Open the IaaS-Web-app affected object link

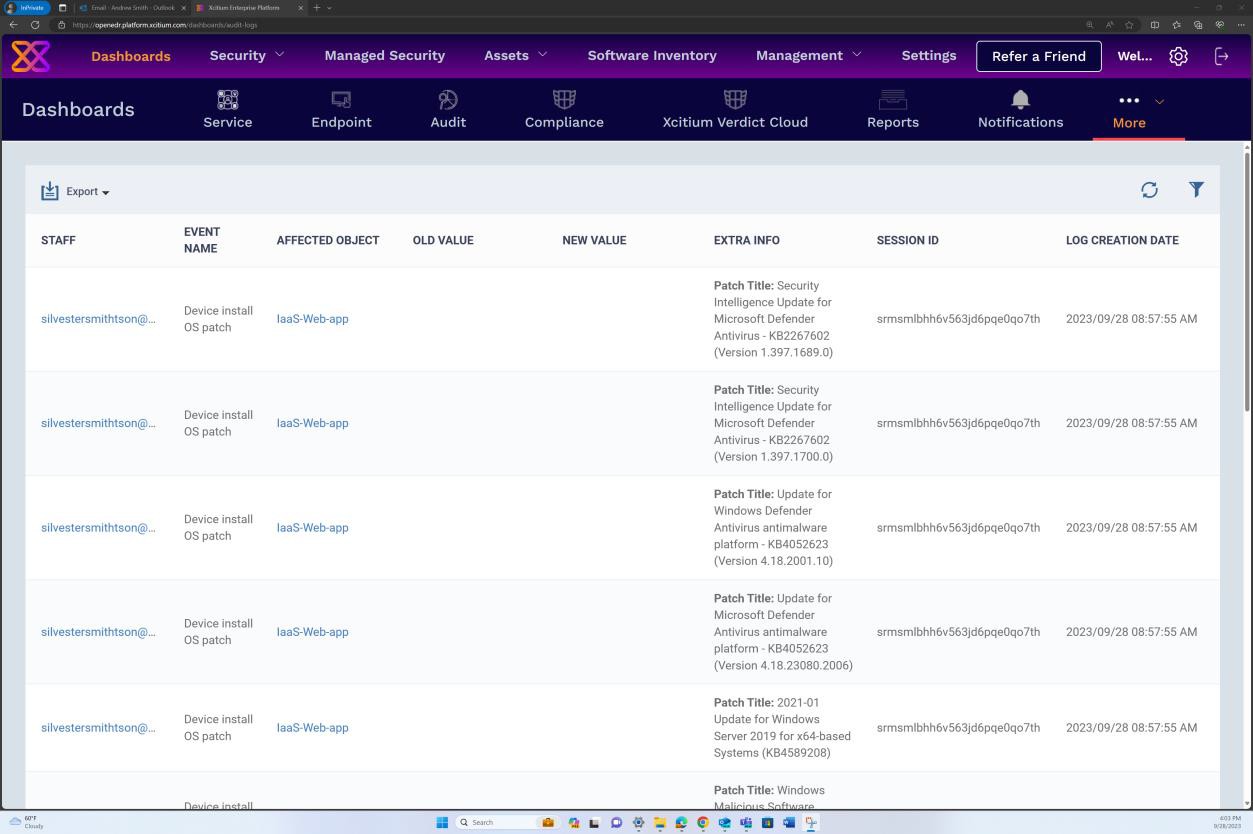pyautogui.click(x=312, y=319)
